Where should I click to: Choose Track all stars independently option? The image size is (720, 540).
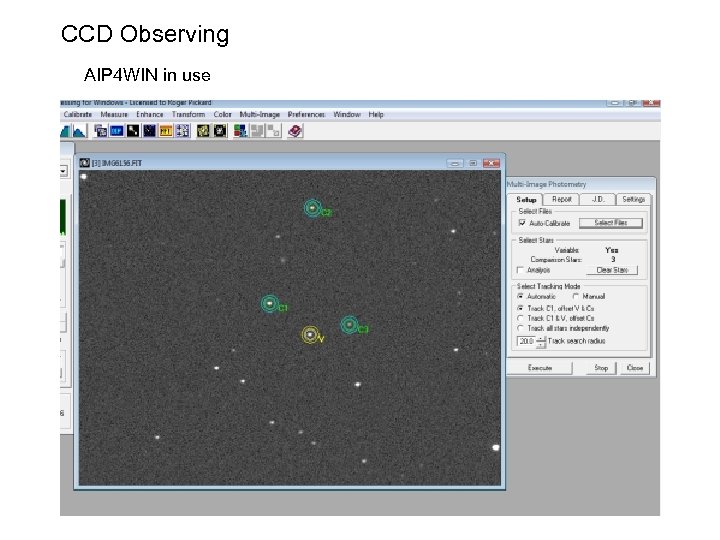click(x=520, y=328)
